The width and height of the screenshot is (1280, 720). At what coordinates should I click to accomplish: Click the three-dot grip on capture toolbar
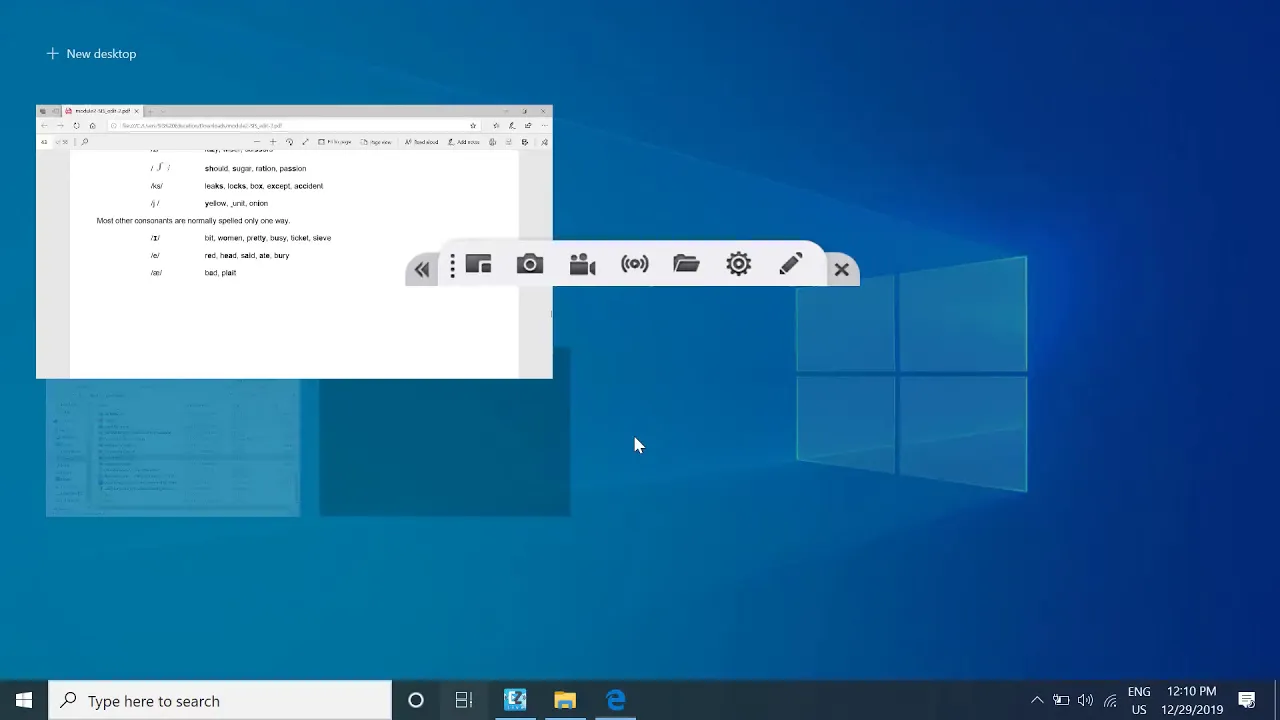pos(453,266)
